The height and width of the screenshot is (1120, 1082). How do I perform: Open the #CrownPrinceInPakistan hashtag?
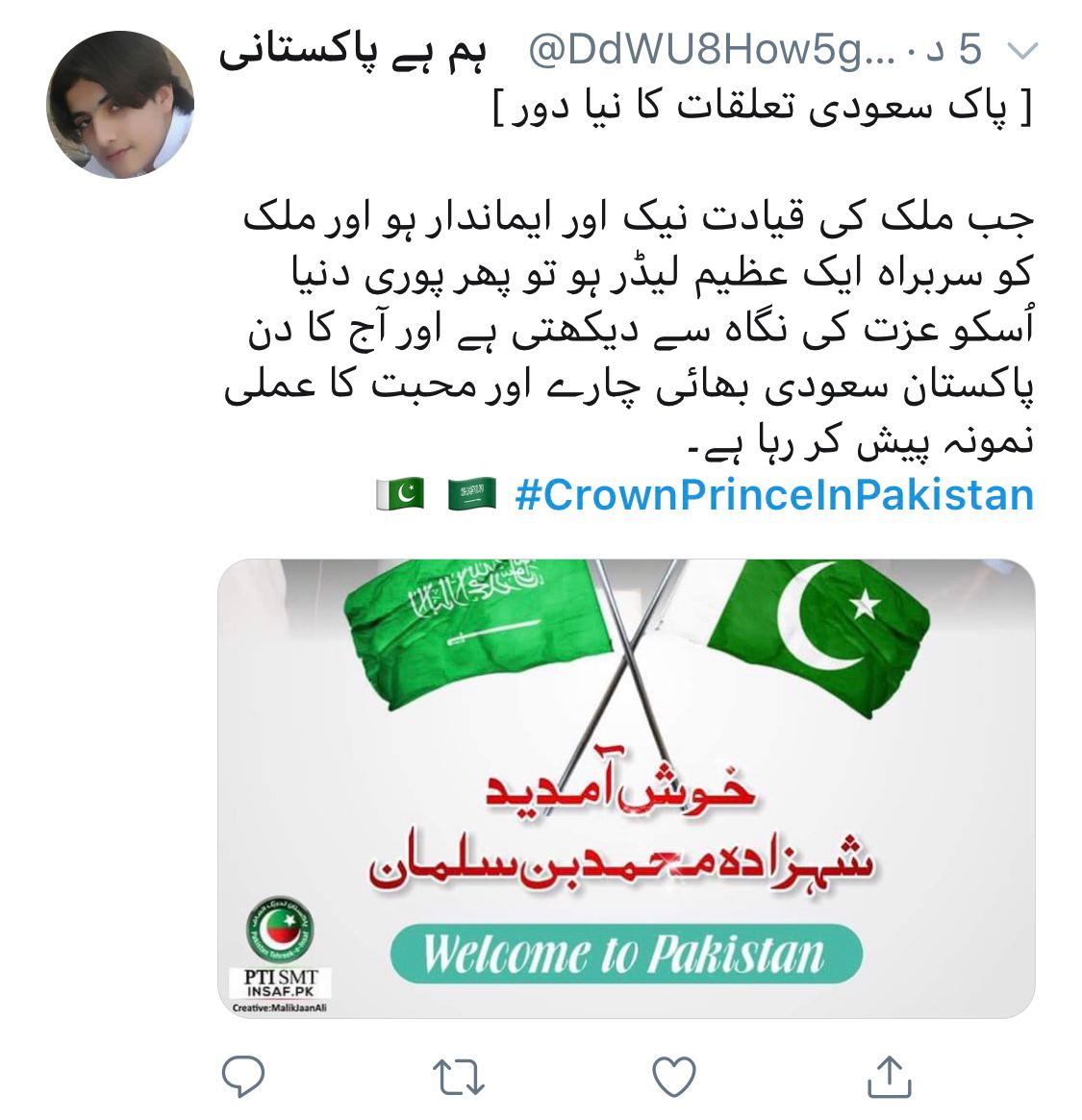click(x=774, y=494)
